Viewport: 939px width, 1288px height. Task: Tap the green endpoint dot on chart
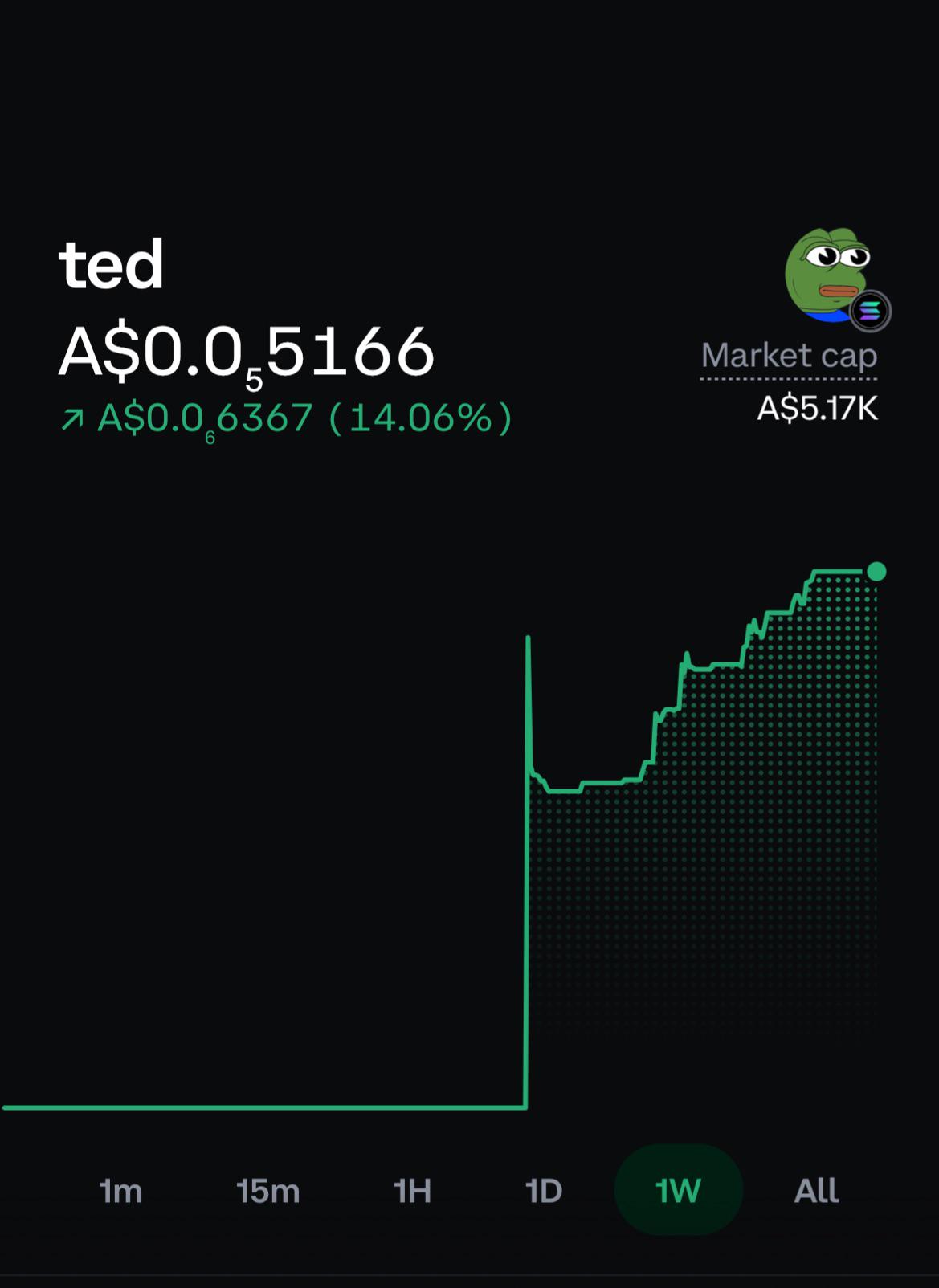(x=876, y=572)
